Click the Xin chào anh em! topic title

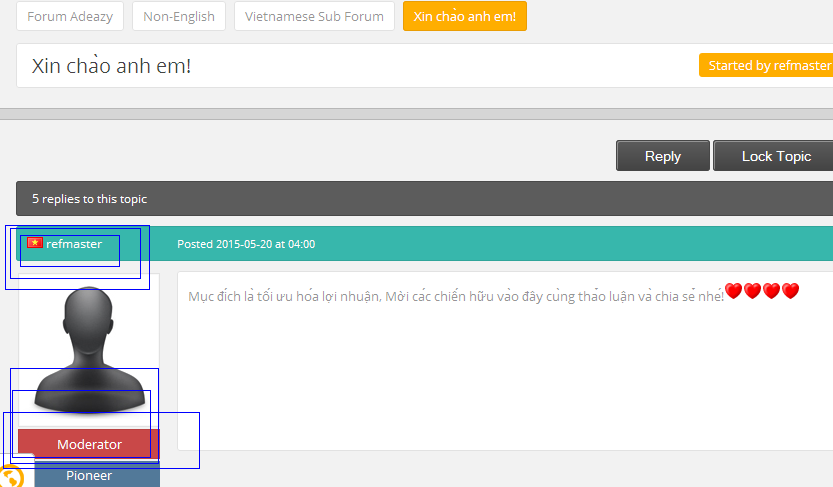click(111, 66)
